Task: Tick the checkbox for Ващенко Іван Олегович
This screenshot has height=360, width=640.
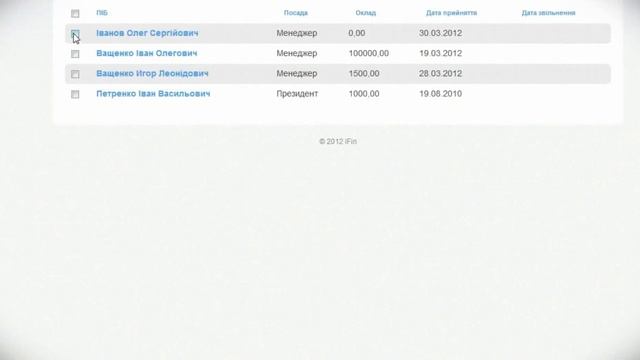Action: (75, 54)
